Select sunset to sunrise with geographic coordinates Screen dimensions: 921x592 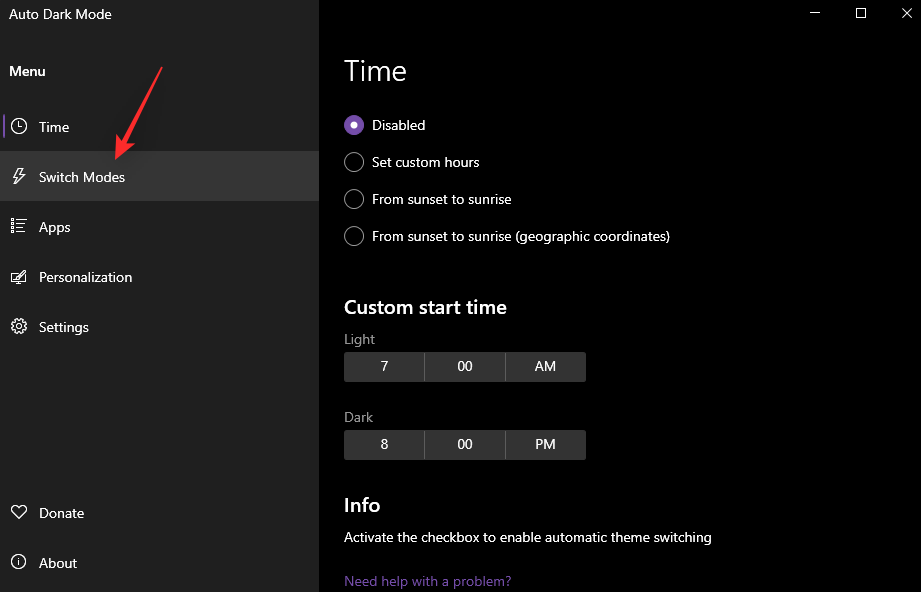point(353,235)
